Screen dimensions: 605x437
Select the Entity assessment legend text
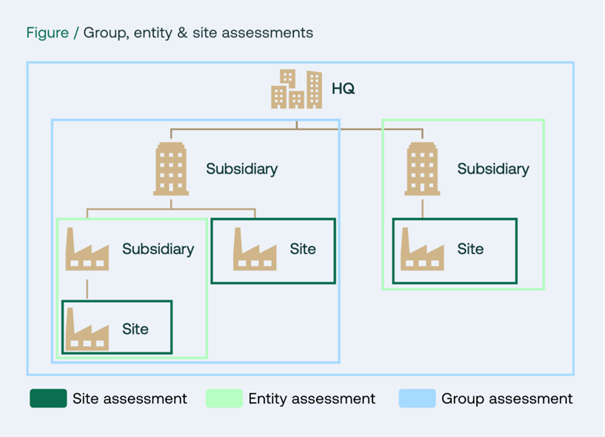(314, 398)
